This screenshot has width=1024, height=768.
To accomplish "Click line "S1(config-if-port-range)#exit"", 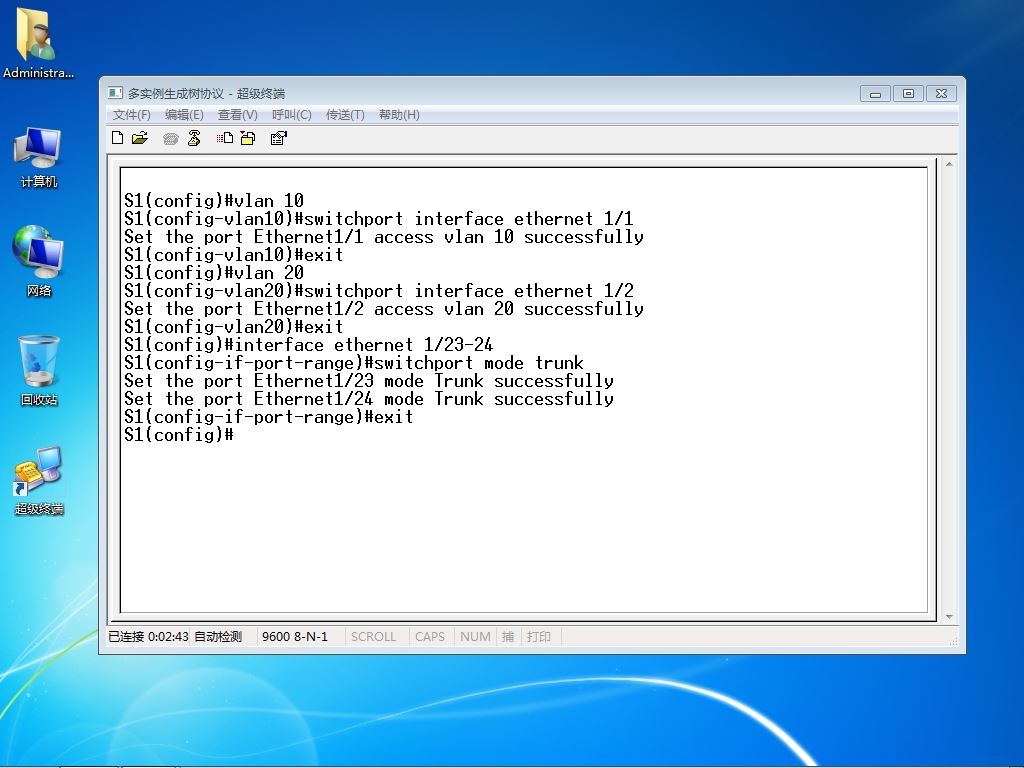I will (269, 417).
